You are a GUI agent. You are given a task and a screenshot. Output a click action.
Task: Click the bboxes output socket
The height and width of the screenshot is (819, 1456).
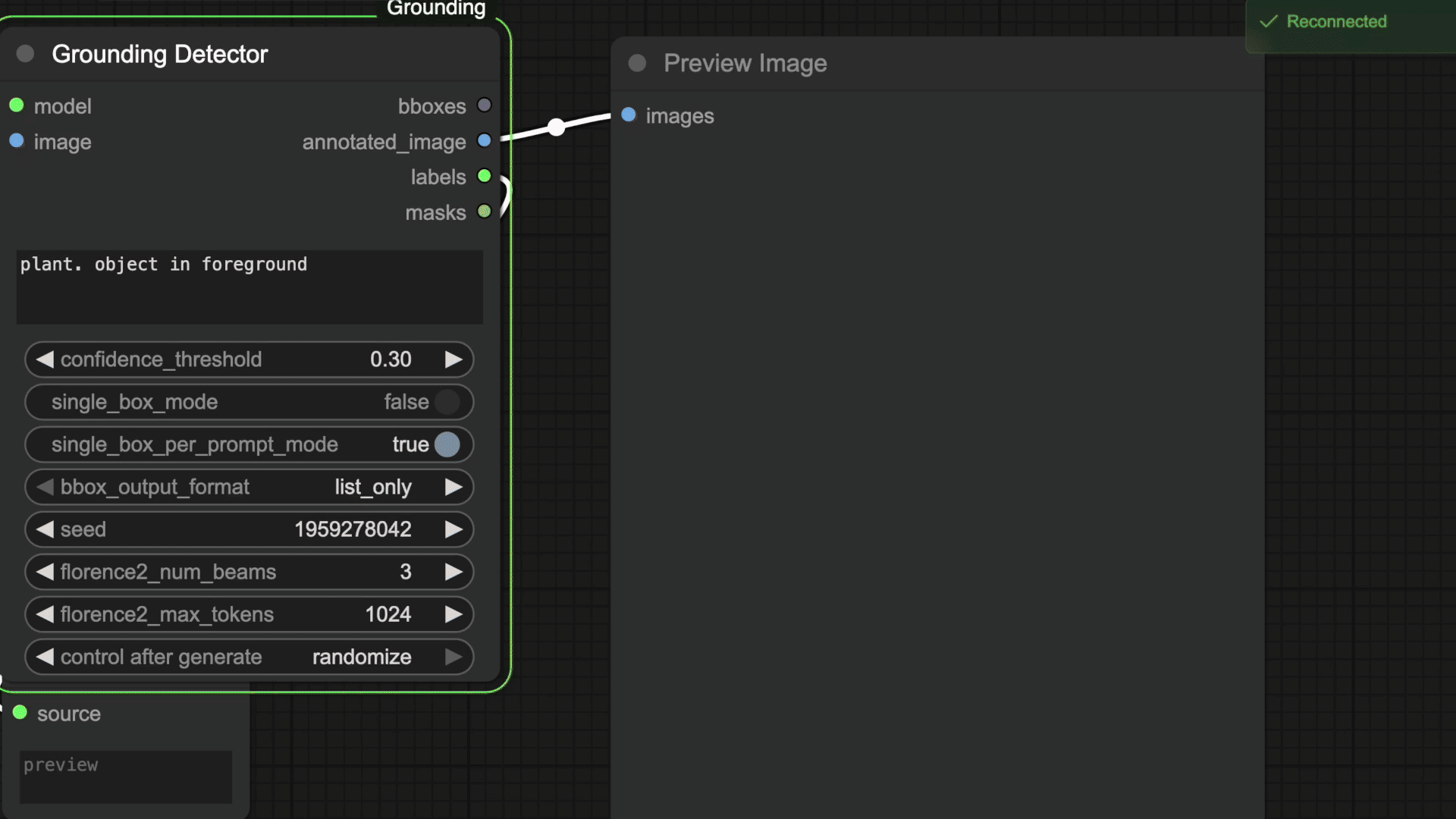click(484, 105)
